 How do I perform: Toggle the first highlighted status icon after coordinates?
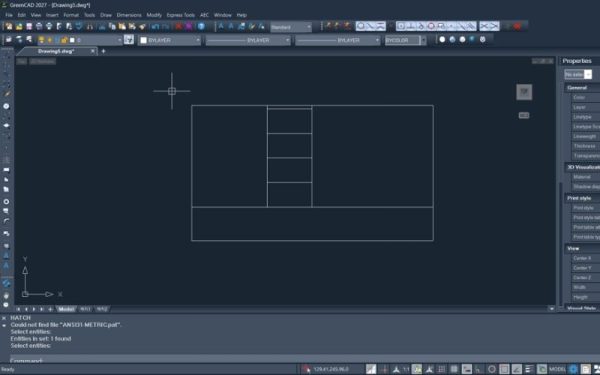(371, 369)
